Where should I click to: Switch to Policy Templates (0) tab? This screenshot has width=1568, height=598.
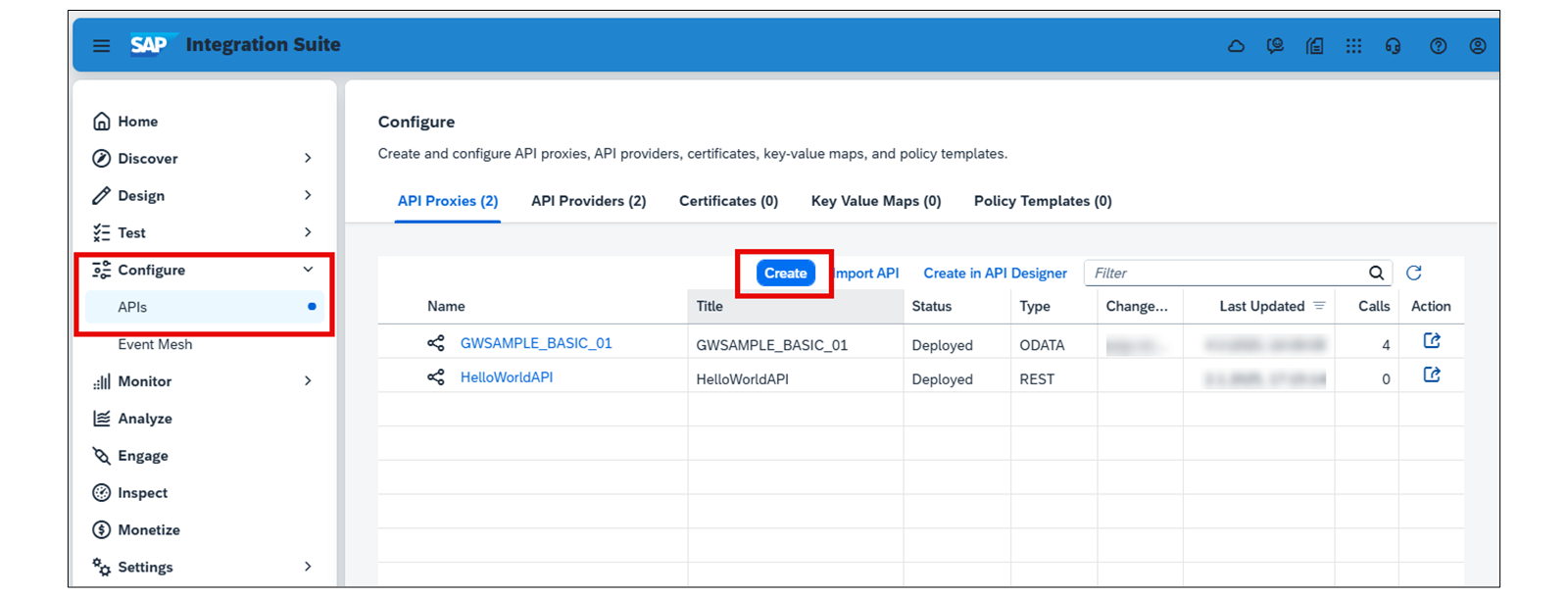pos(1043,201)
